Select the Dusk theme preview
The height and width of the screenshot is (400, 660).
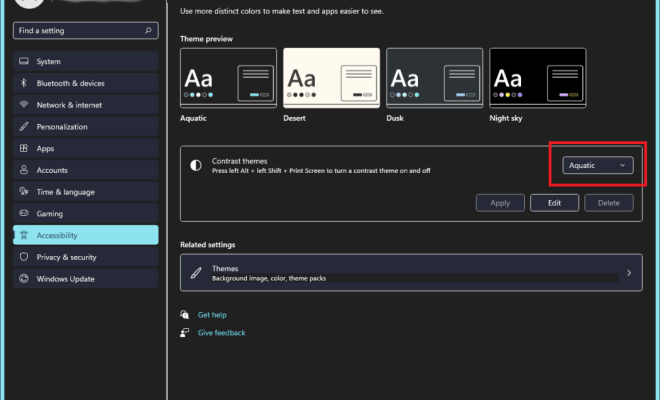435,78
